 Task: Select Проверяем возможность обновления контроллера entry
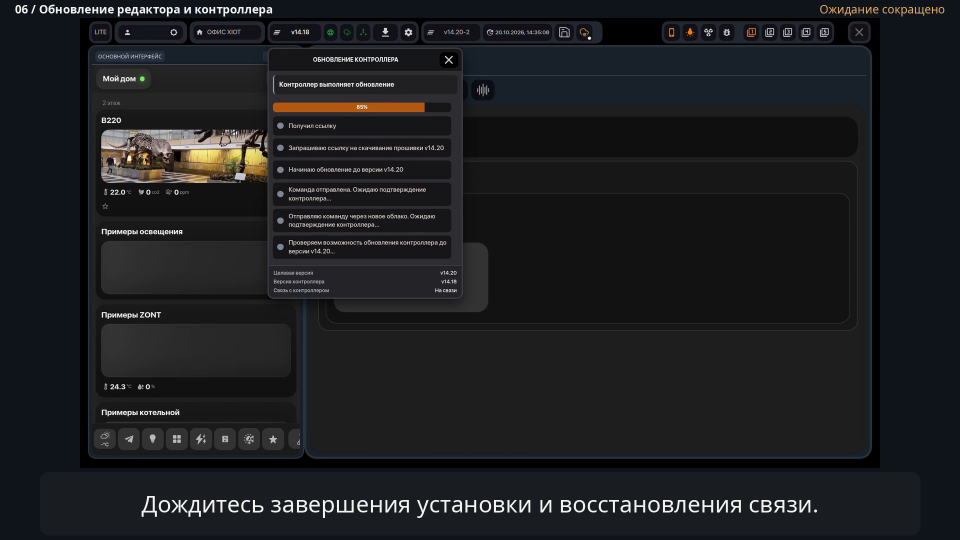(362, 247)
